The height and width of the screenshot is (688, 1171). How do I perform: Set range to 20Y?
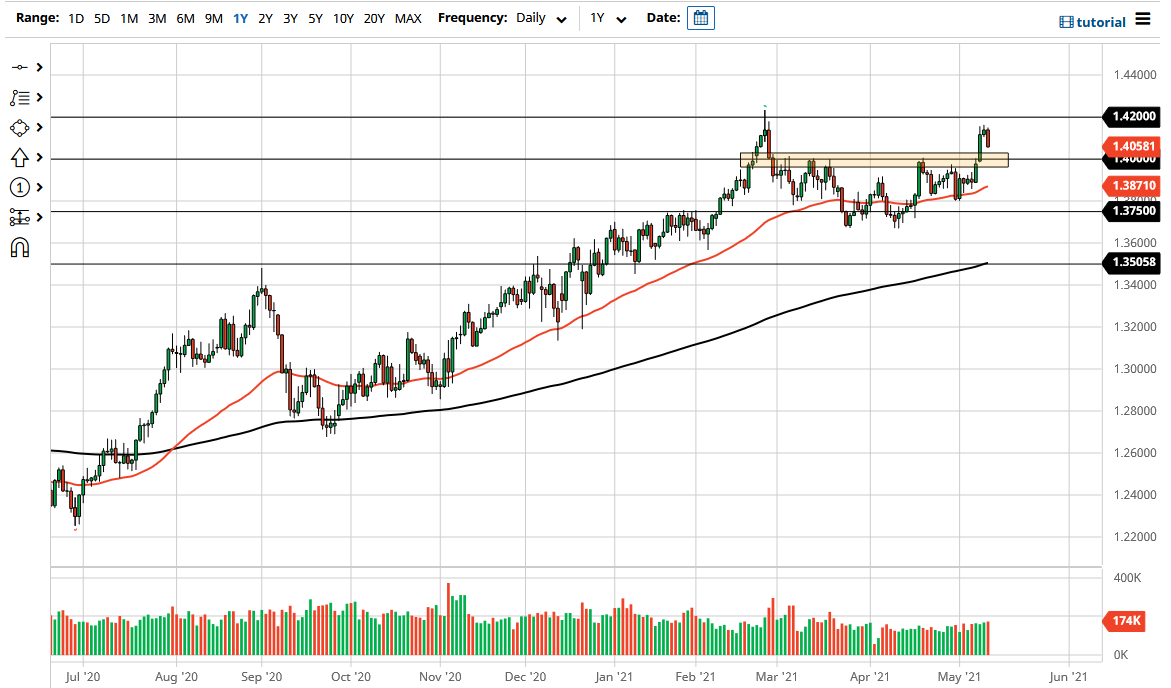click(x=374, y=19)
